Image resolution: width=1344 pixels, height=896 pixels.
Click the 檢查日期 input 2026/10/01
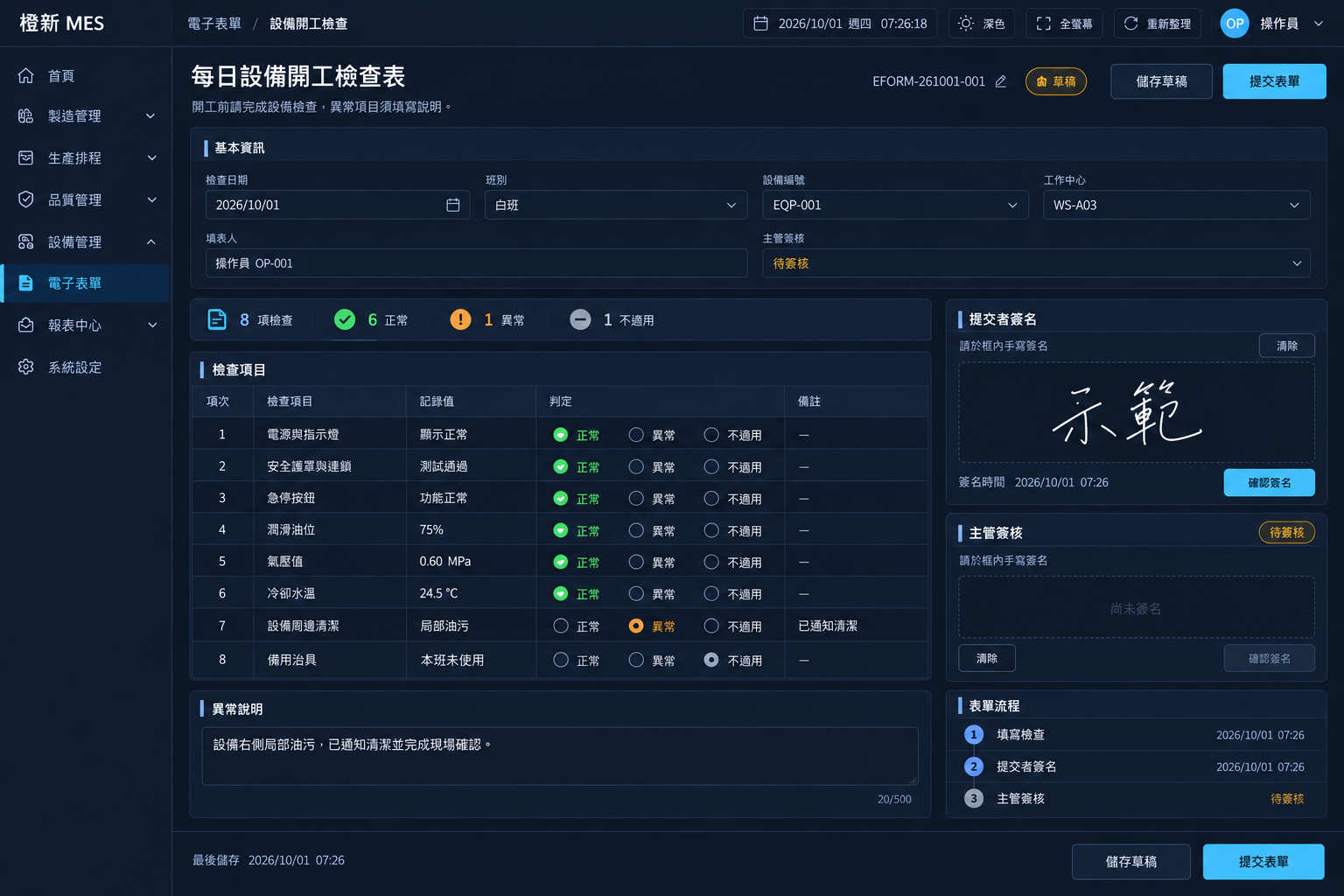tap(338, 205)
